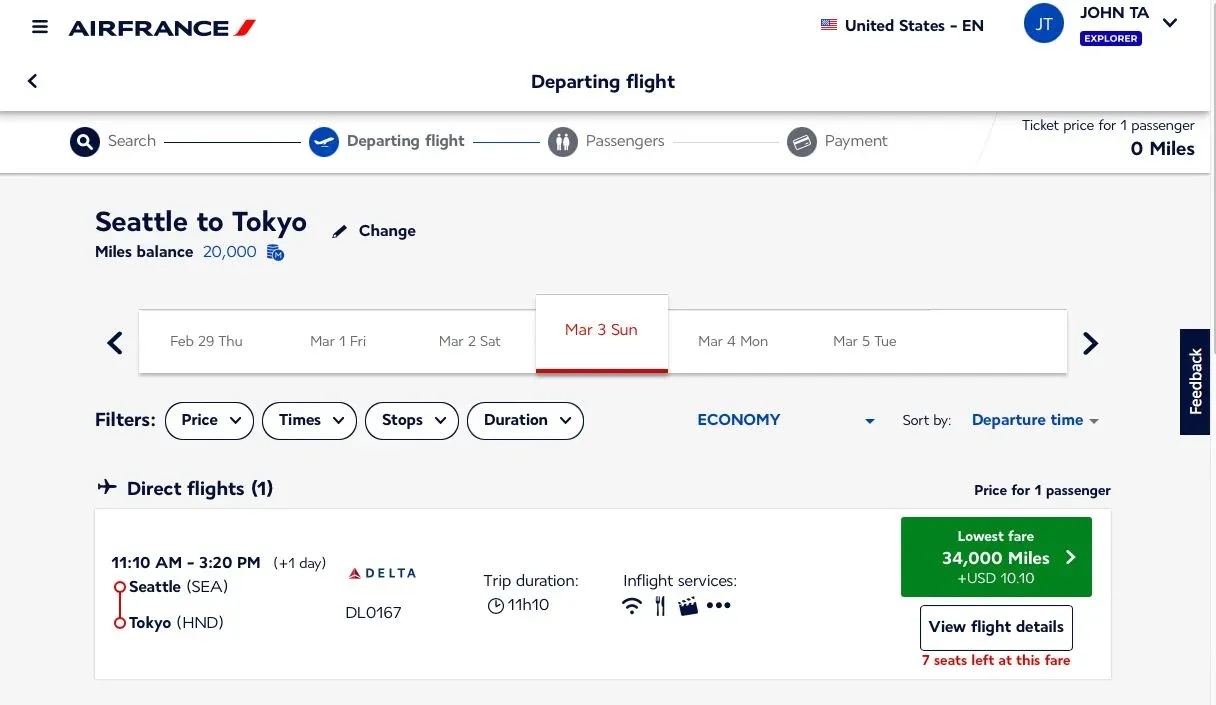Click the back arrow icon
Image resolution: width=1216 pixels, height=705 pixels.
[x=32, y=81]
